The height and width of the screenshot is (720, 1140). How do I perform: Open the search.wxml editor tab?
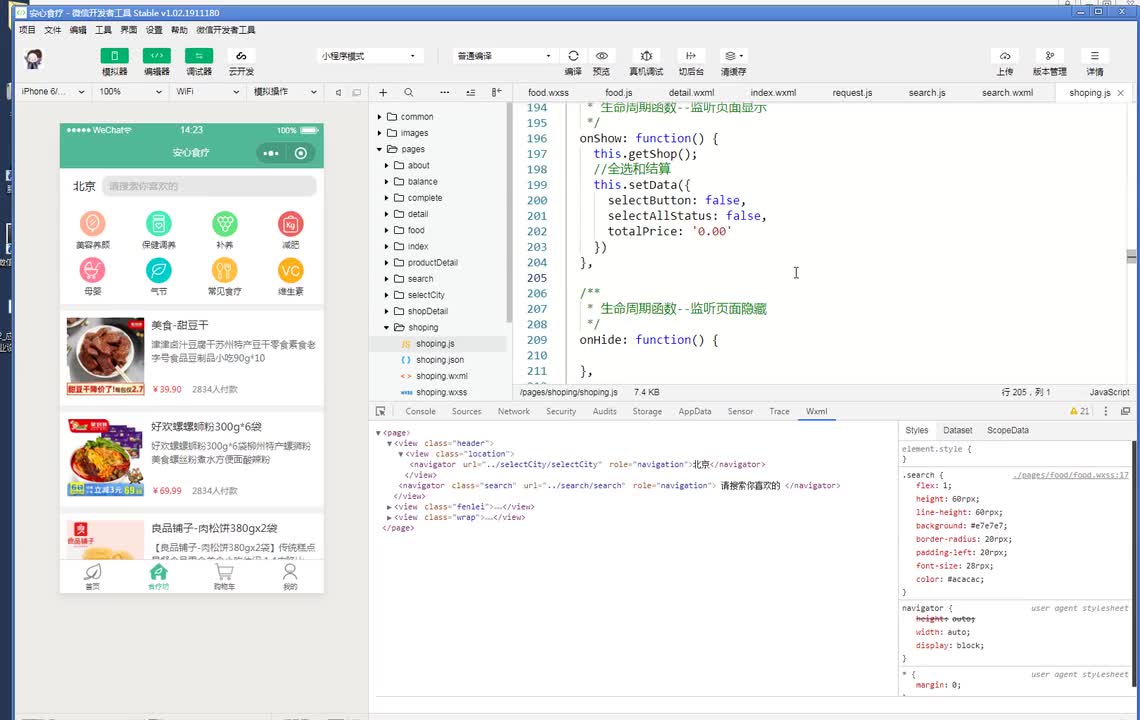[x=1007, y=92]
